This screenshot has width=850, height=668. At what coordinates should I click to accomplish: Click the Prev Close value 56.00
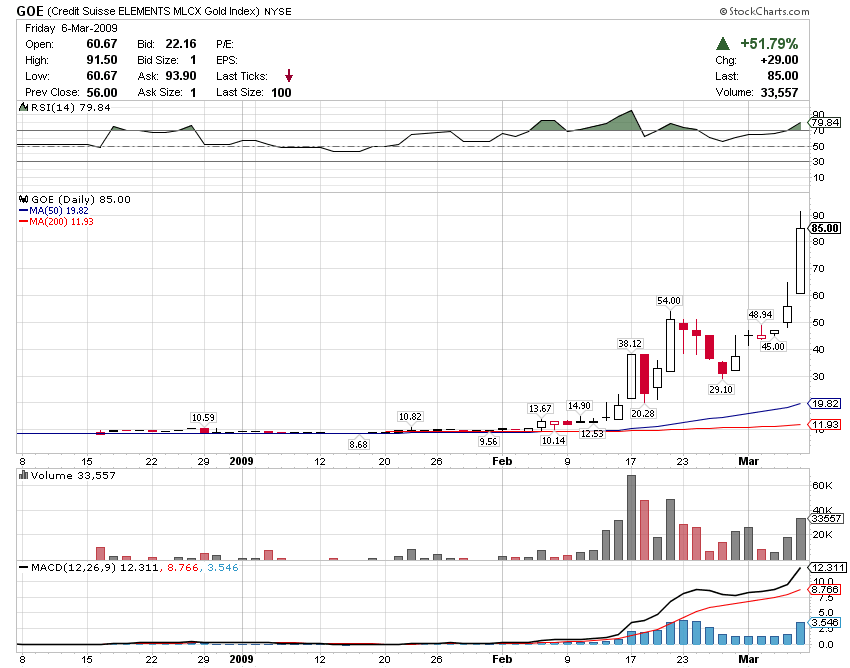102,92
